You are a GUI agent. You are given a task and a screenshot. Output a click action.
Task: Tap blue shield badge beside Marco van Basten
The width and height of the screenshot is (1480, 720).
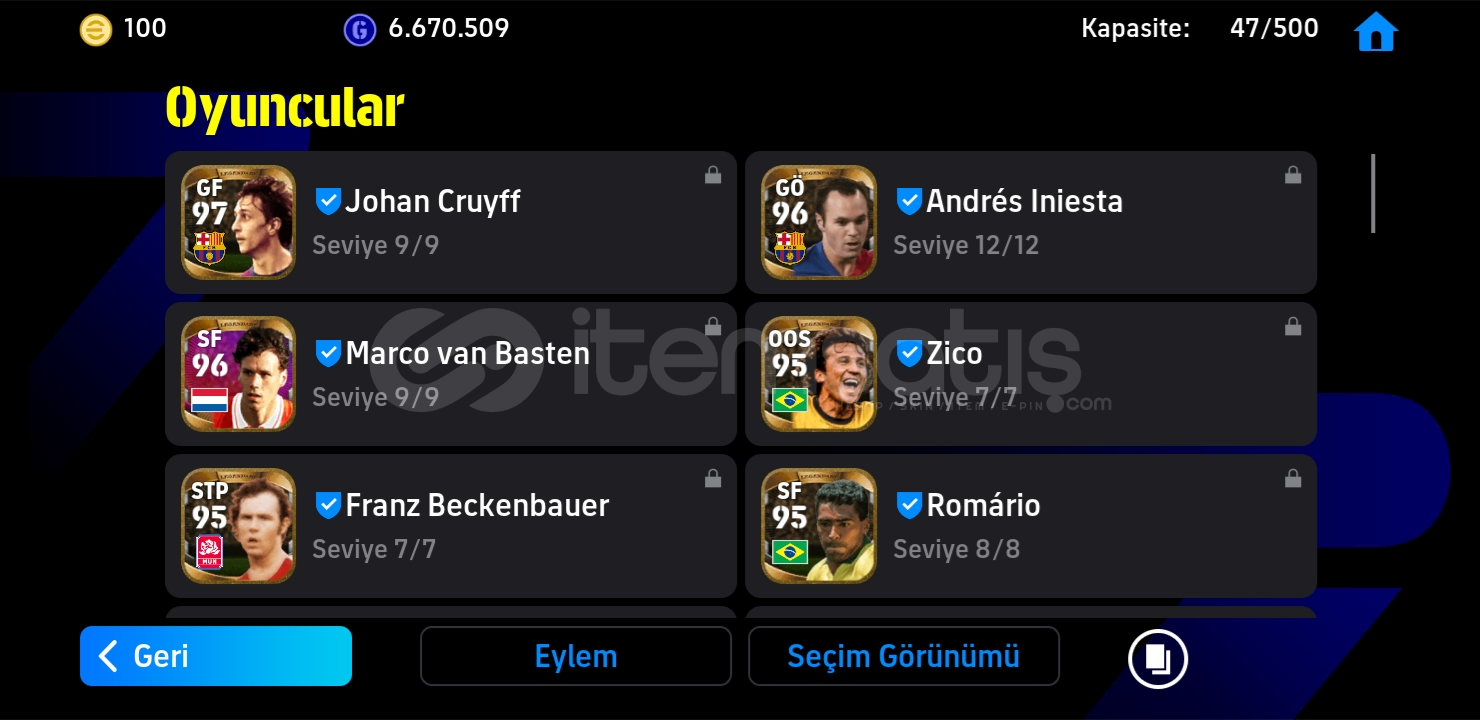[328, 353]
